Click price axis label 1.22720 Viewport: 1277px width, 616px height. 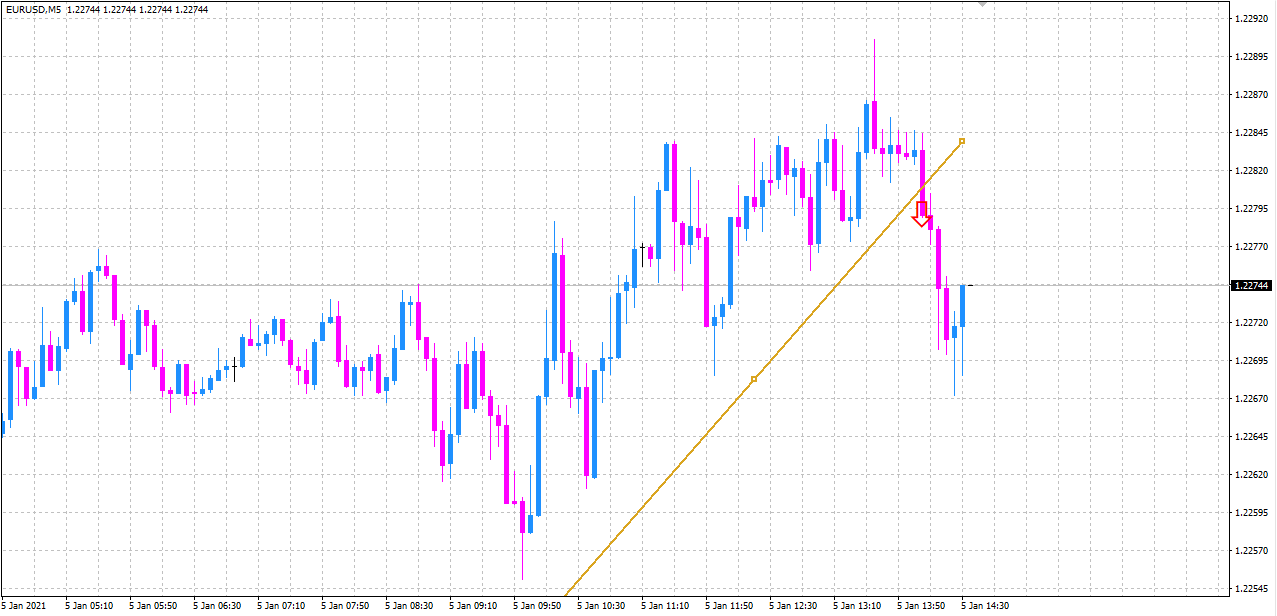[x=1252, y=323]
